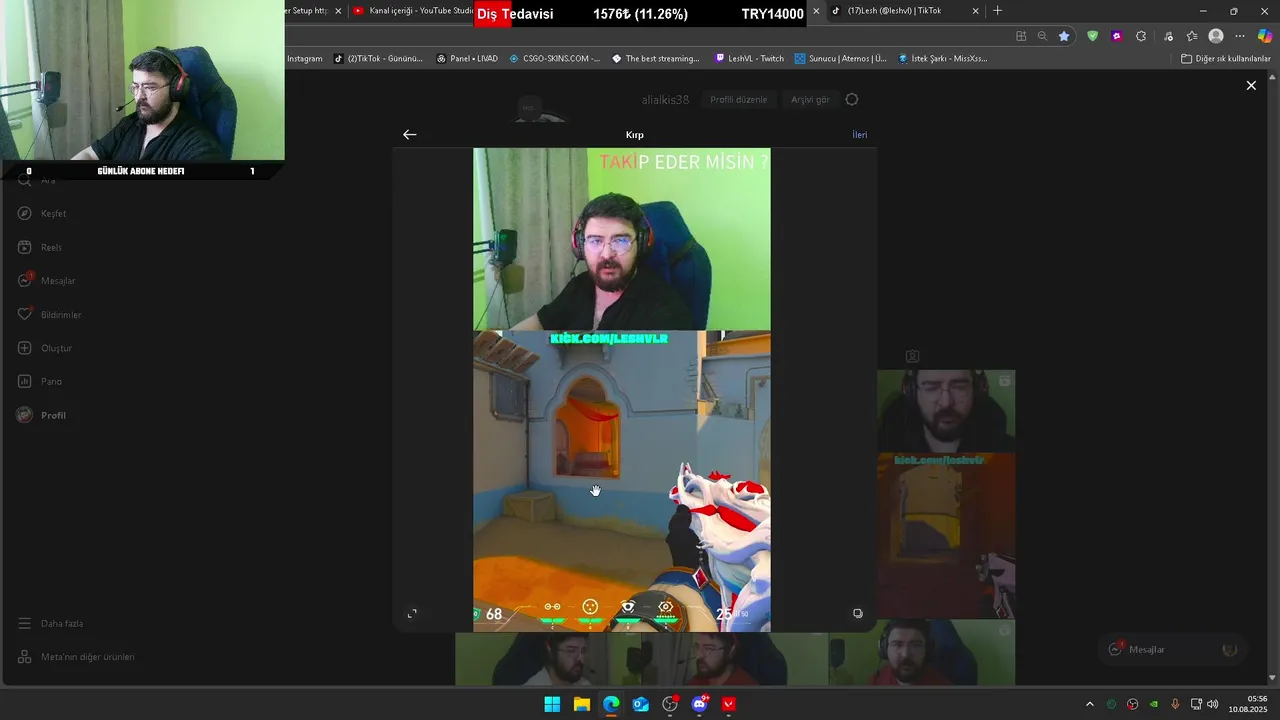
Task: Switch to the YouTube Studio Kanal içeriği tab
Action: point(411,11)
